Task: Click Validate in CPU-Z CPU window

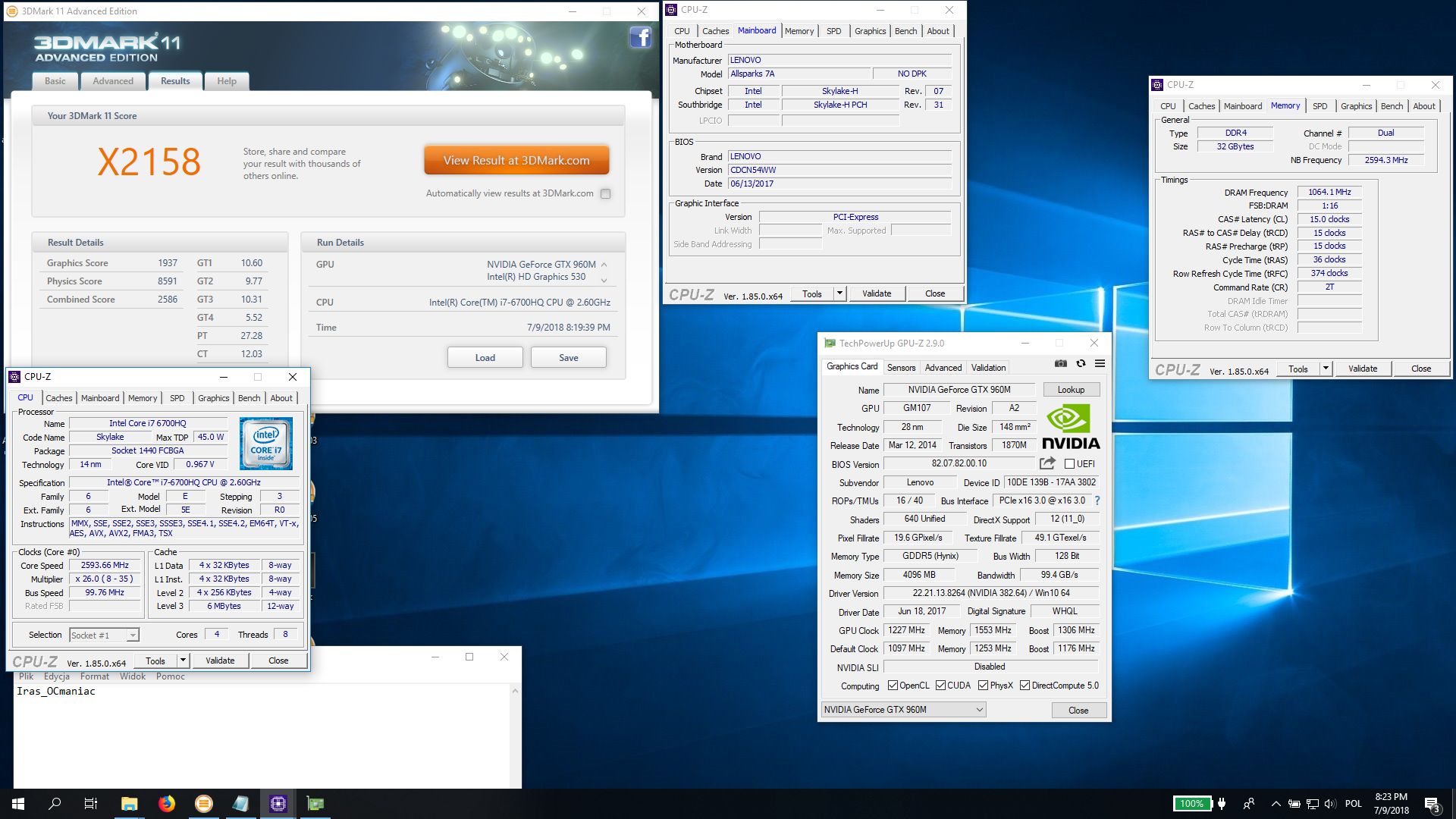Action: tap(220, 661)
